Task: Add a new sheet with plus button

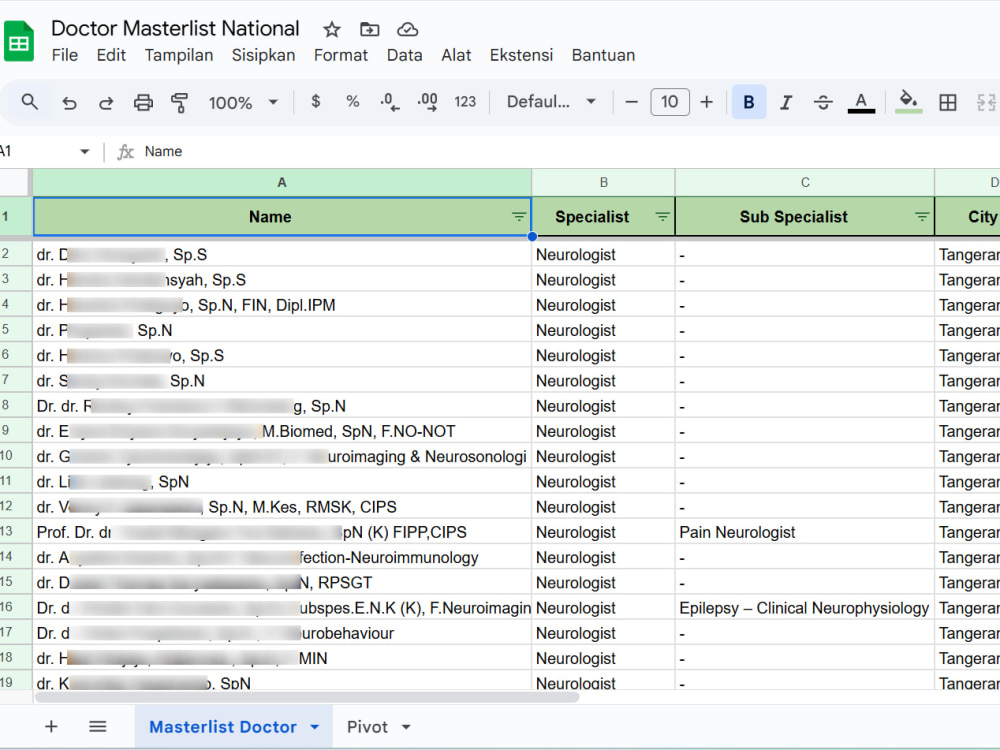Action: tap(51, 726)
